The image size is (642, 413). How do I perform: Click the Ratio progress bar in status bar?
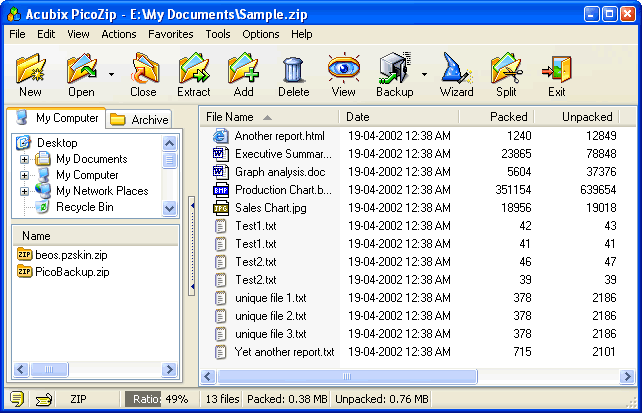[158, 399]
